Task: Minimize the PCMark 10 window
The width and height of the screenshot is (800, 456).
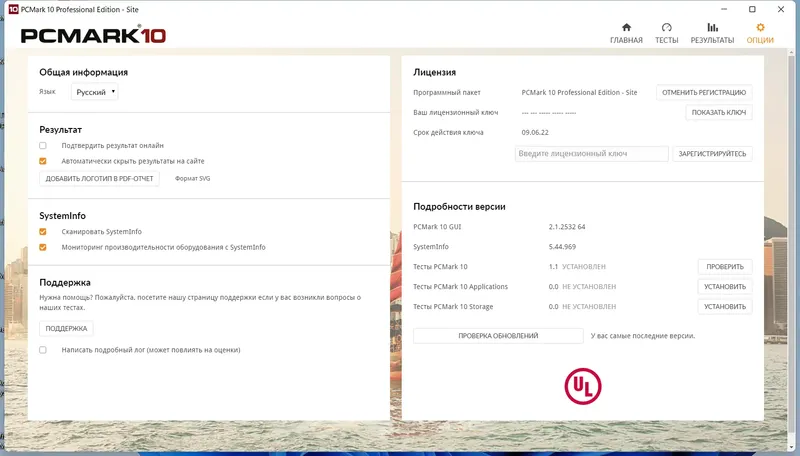Action: click(724, 9)
